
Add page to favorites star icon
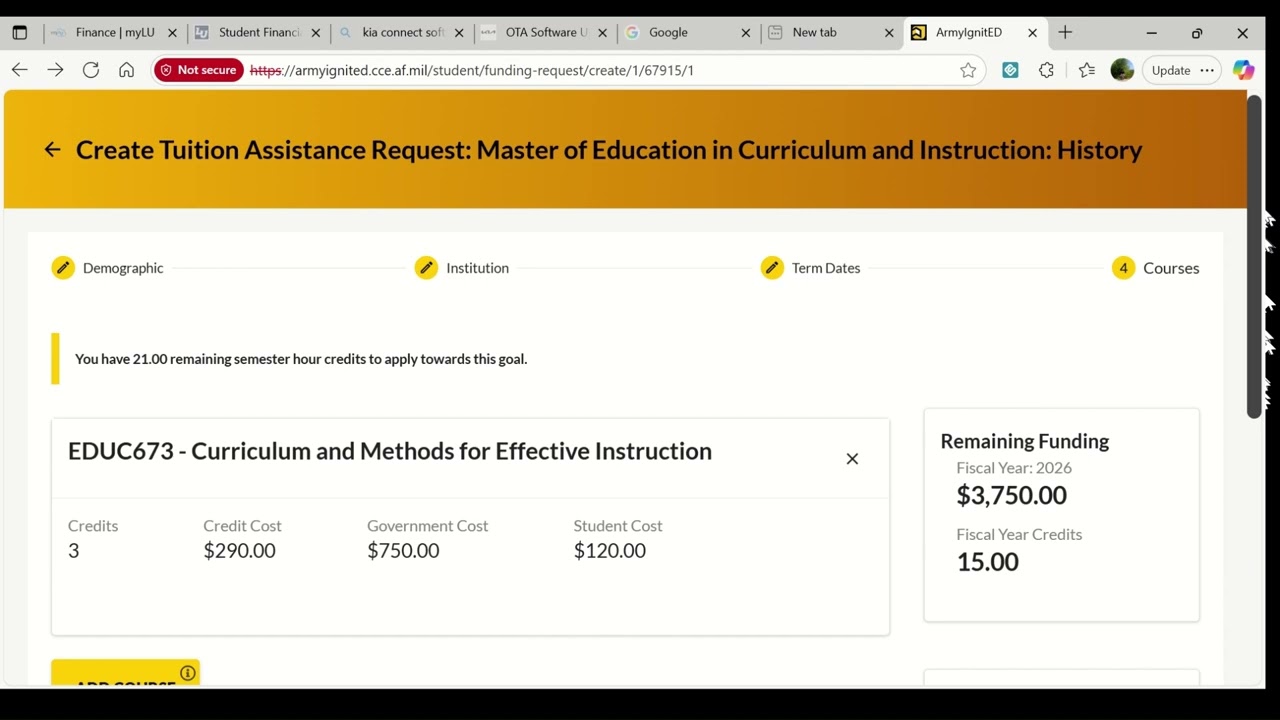click(x=968, y=70)
